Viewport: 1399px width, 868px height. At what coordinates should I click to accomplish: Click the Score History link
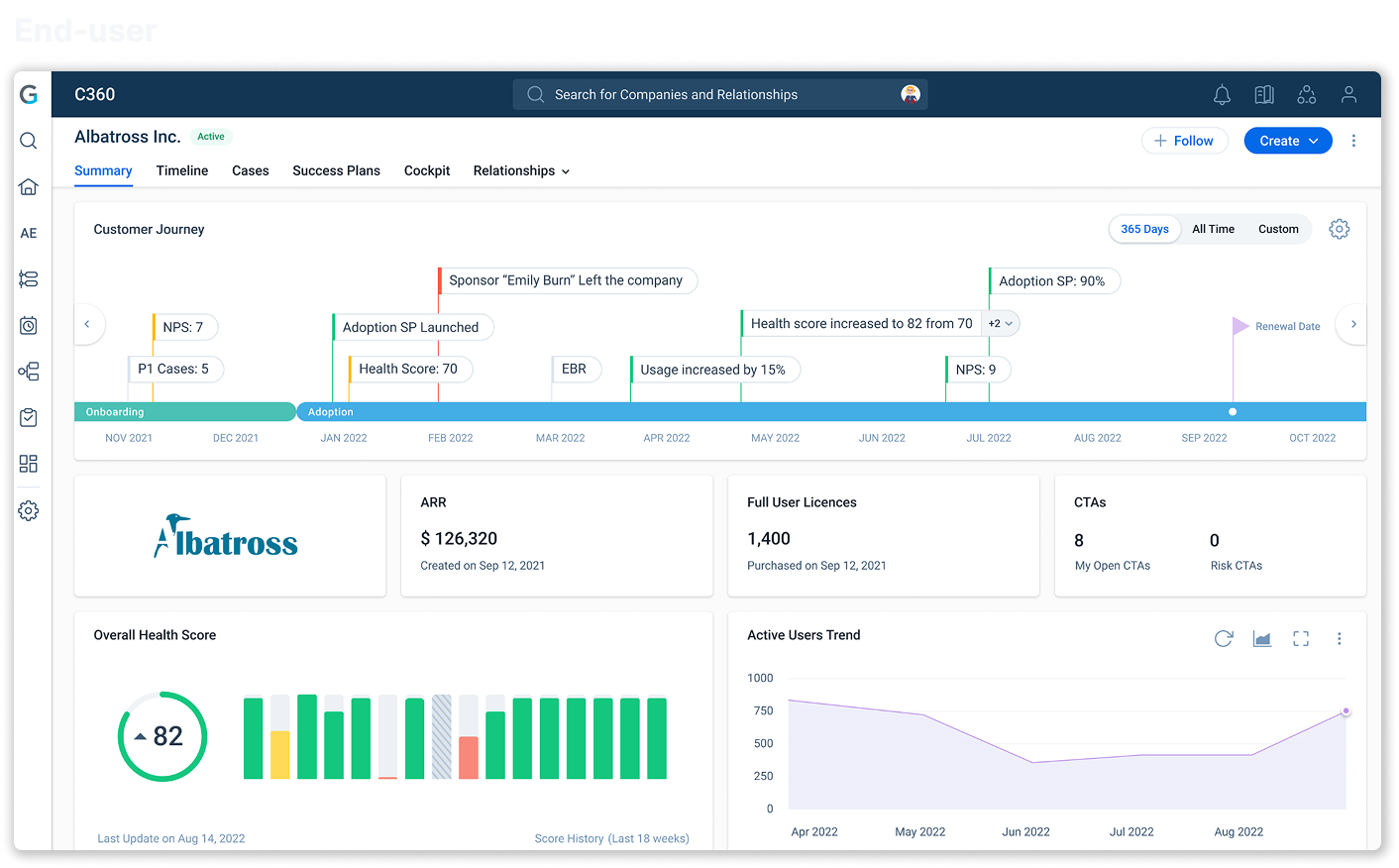click(x=611, y=838)
